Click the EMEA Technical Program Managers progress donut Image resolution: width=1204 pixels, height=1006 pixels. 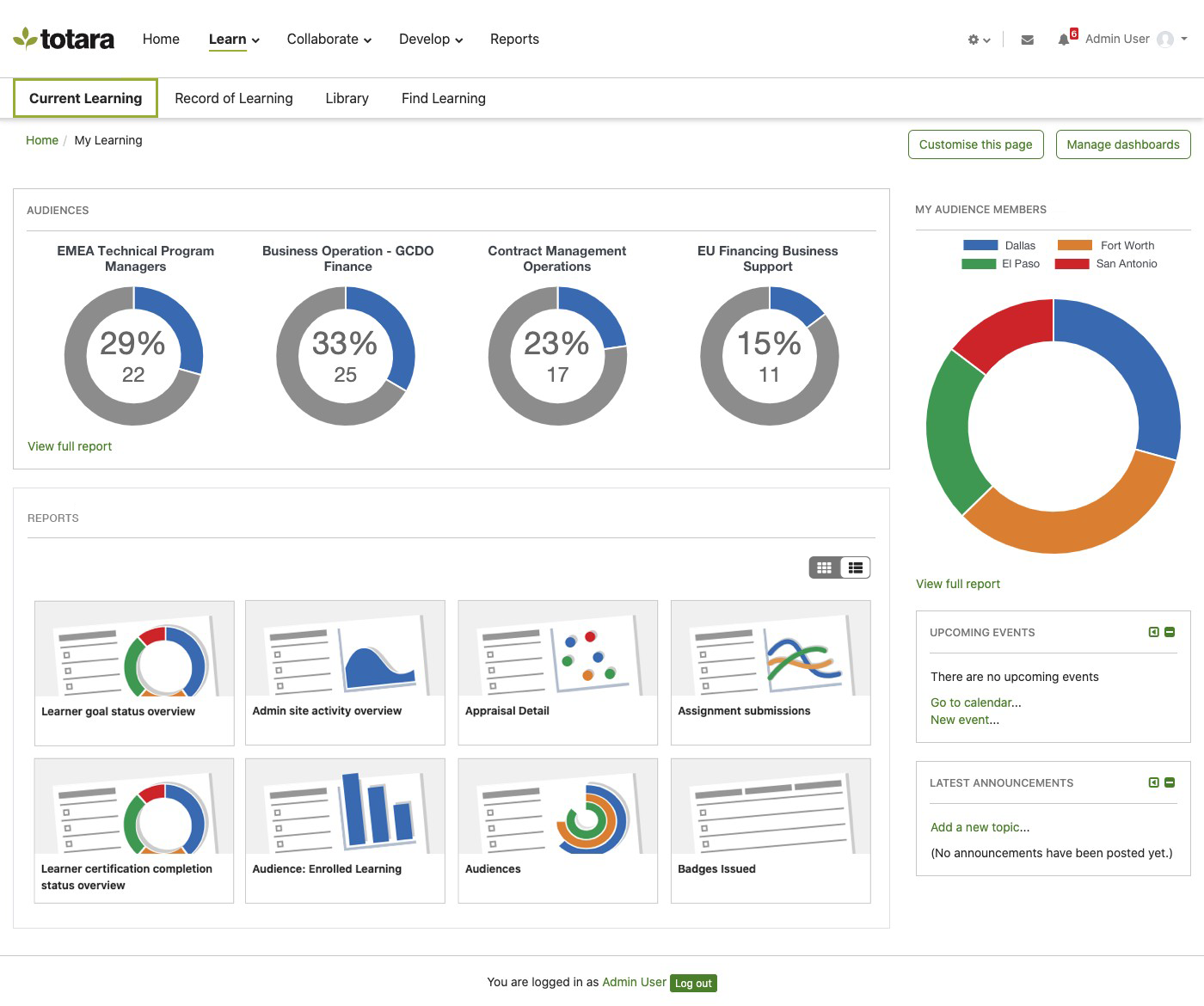pyautogui.click(x=133, y=355)
